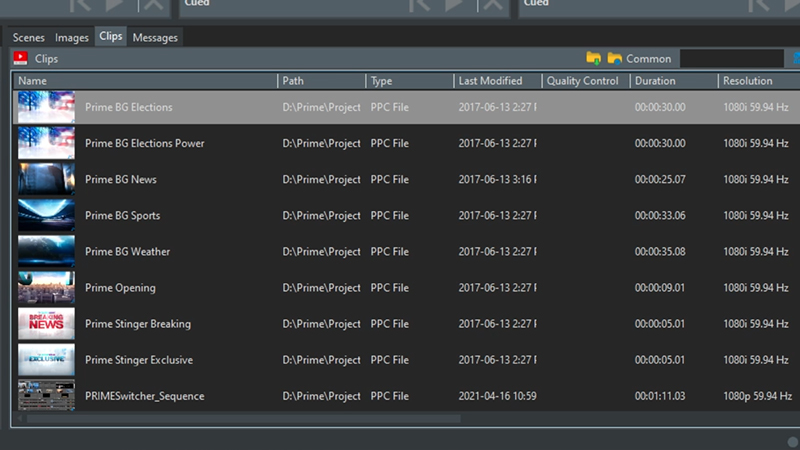Sort by Duration column header
Image resolution: width=800 pixels, height=450 pixels.
pyautogui.click(x=673, y=81)
